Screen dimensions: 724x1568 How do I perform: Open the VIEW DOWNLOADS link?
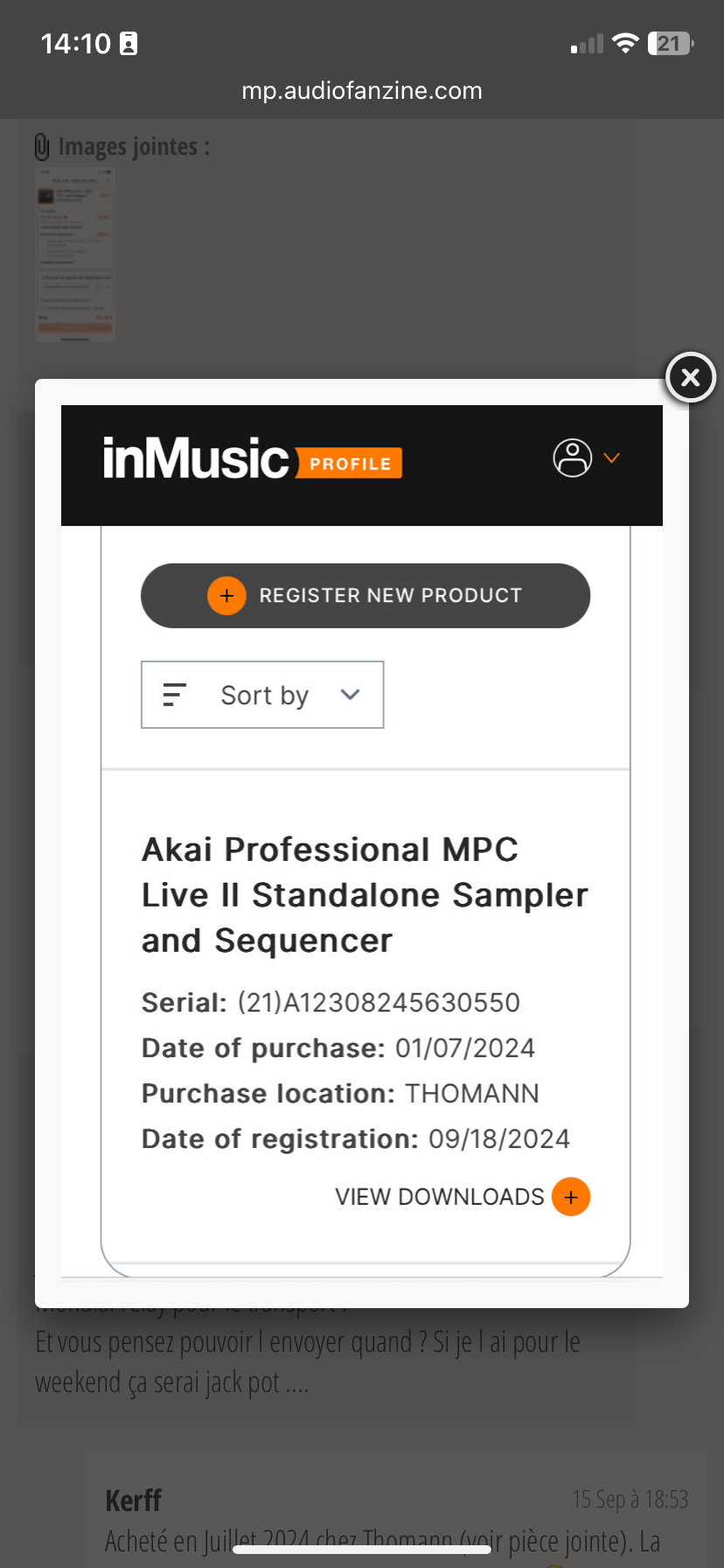click(439, 1197)
